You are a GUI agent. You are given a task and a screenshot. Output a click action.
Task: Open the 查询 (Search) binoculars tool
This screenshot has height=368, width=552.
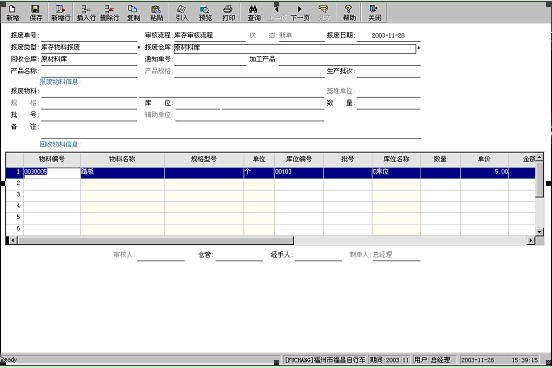pos(254,13)
